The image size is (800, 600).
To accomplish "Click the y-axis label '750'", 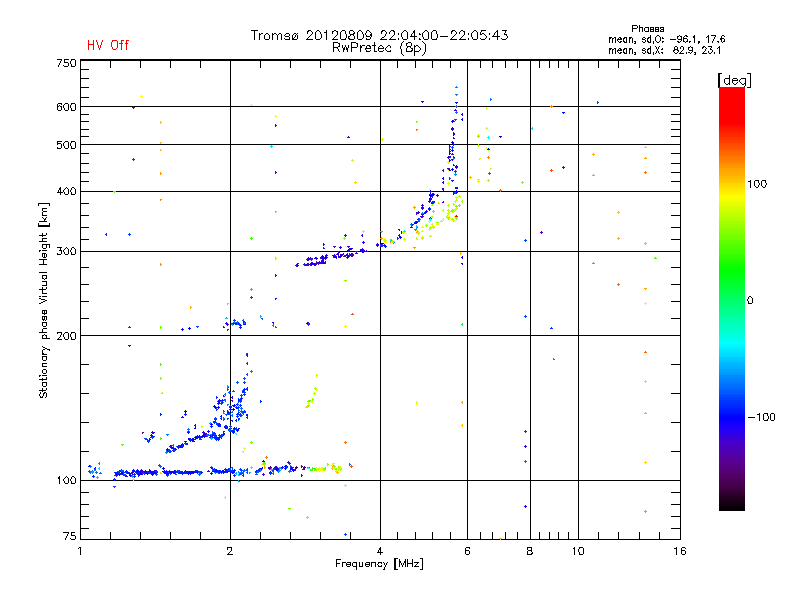I will [66, 63].
